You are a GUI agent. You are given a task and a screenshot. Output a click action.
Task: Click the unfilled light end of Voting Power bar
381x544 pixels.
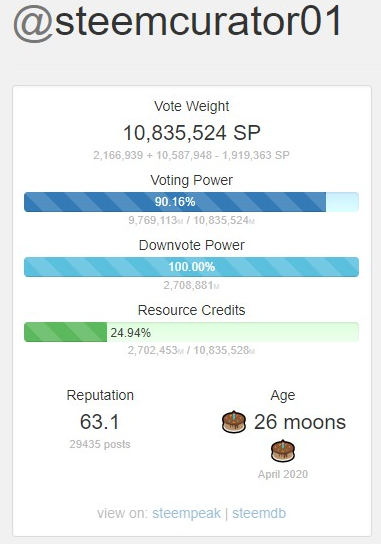pyautogui.click(x=342, y=202)
